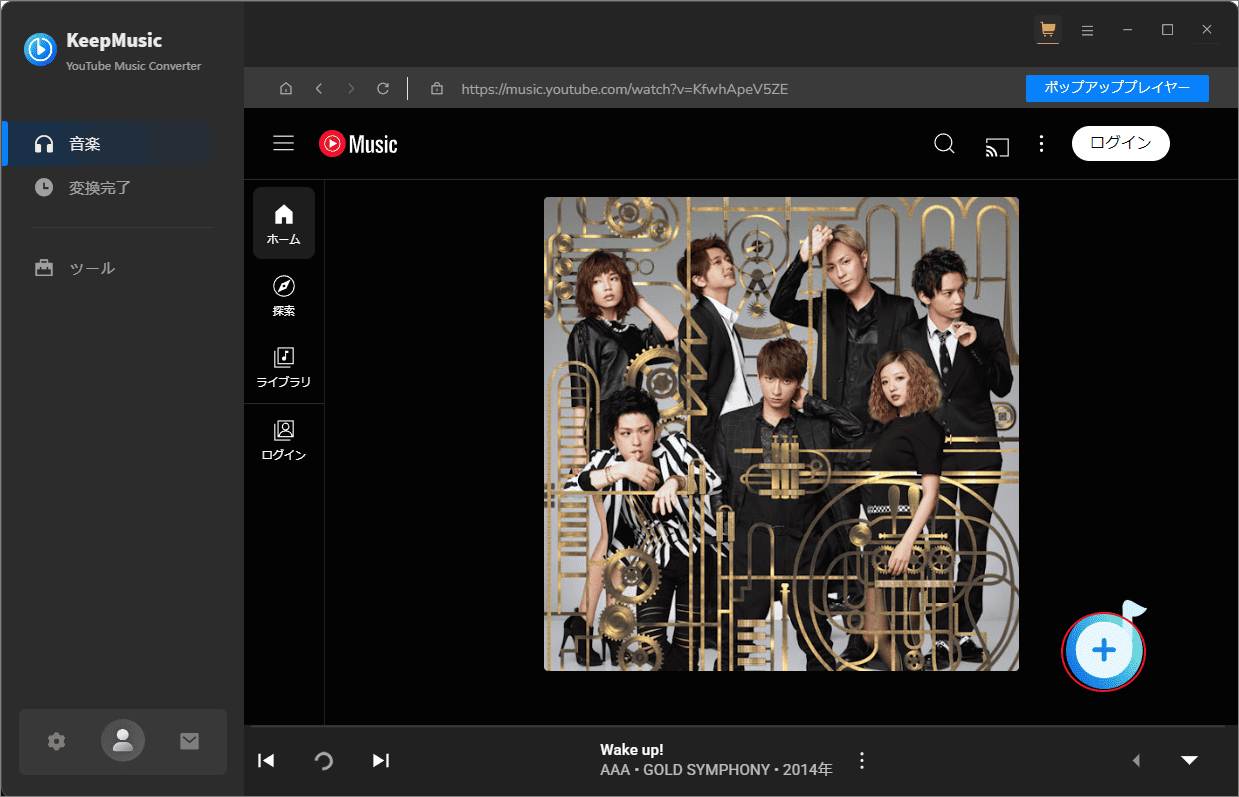Click the AAA • GOLD SYMPHONY • 2014年 subtitle
This screenshot has height=797, width=1239.
pyautogui.click(x=716, y=770)
